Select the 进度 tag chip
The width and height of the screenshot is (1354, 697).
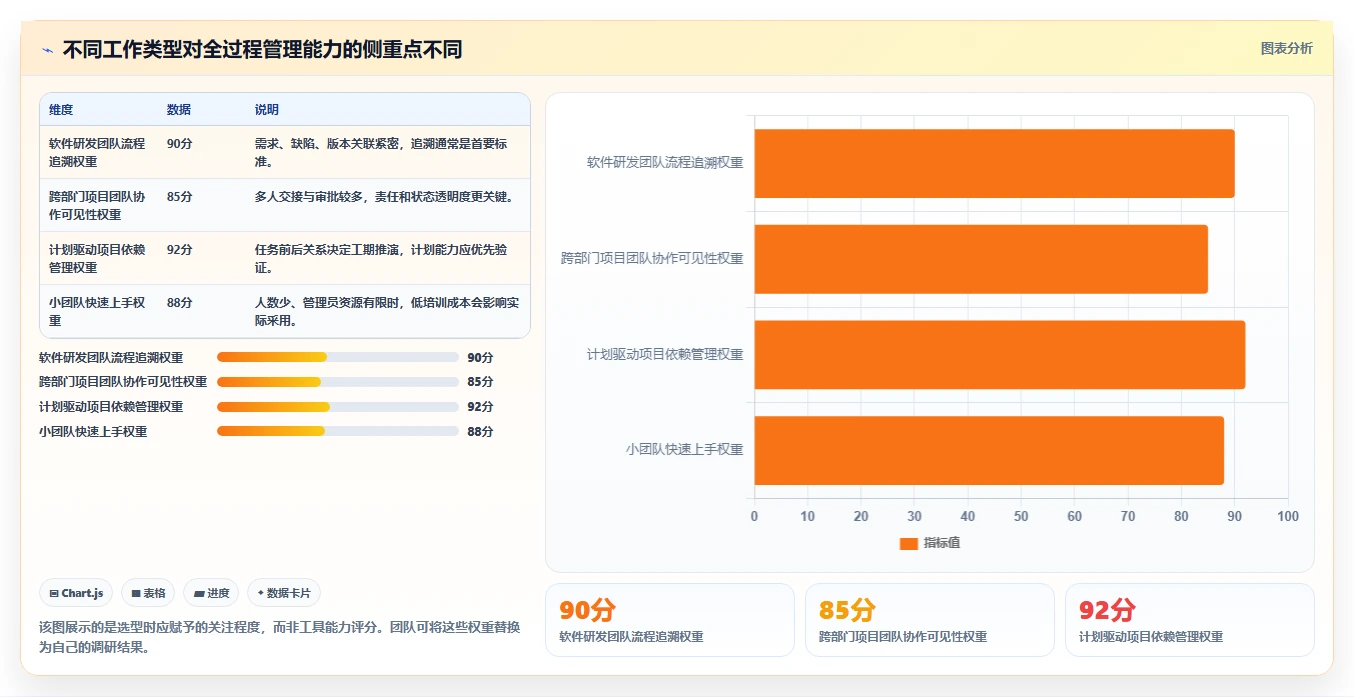click(211, 593)
